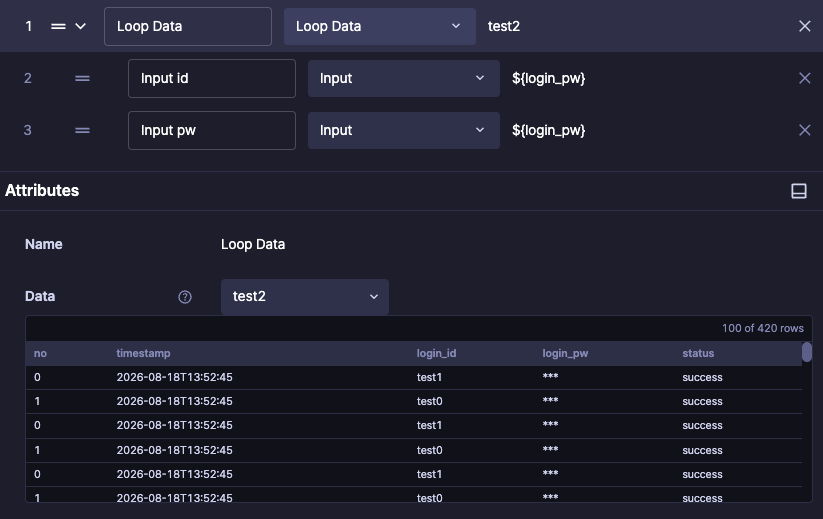Show help for Data question mark icon
Image resolution: width=823 pixels, height=519 pixels.
pos(185,297)
